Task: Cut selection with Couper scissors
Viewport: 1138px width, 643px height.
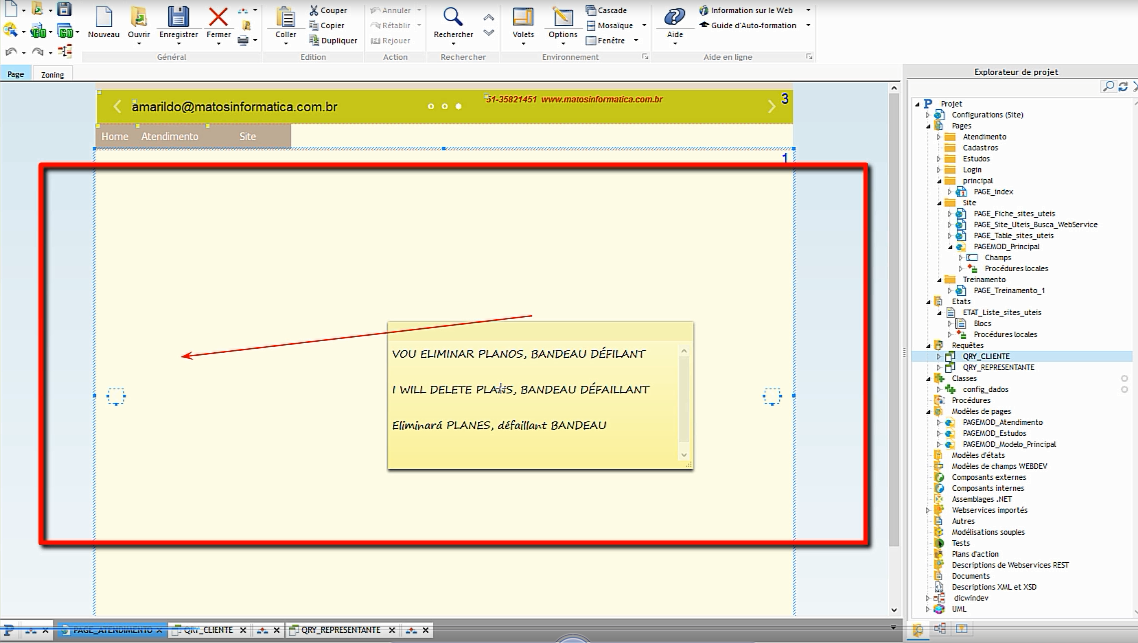Action: pyautogui.click(x=328, y=10)
